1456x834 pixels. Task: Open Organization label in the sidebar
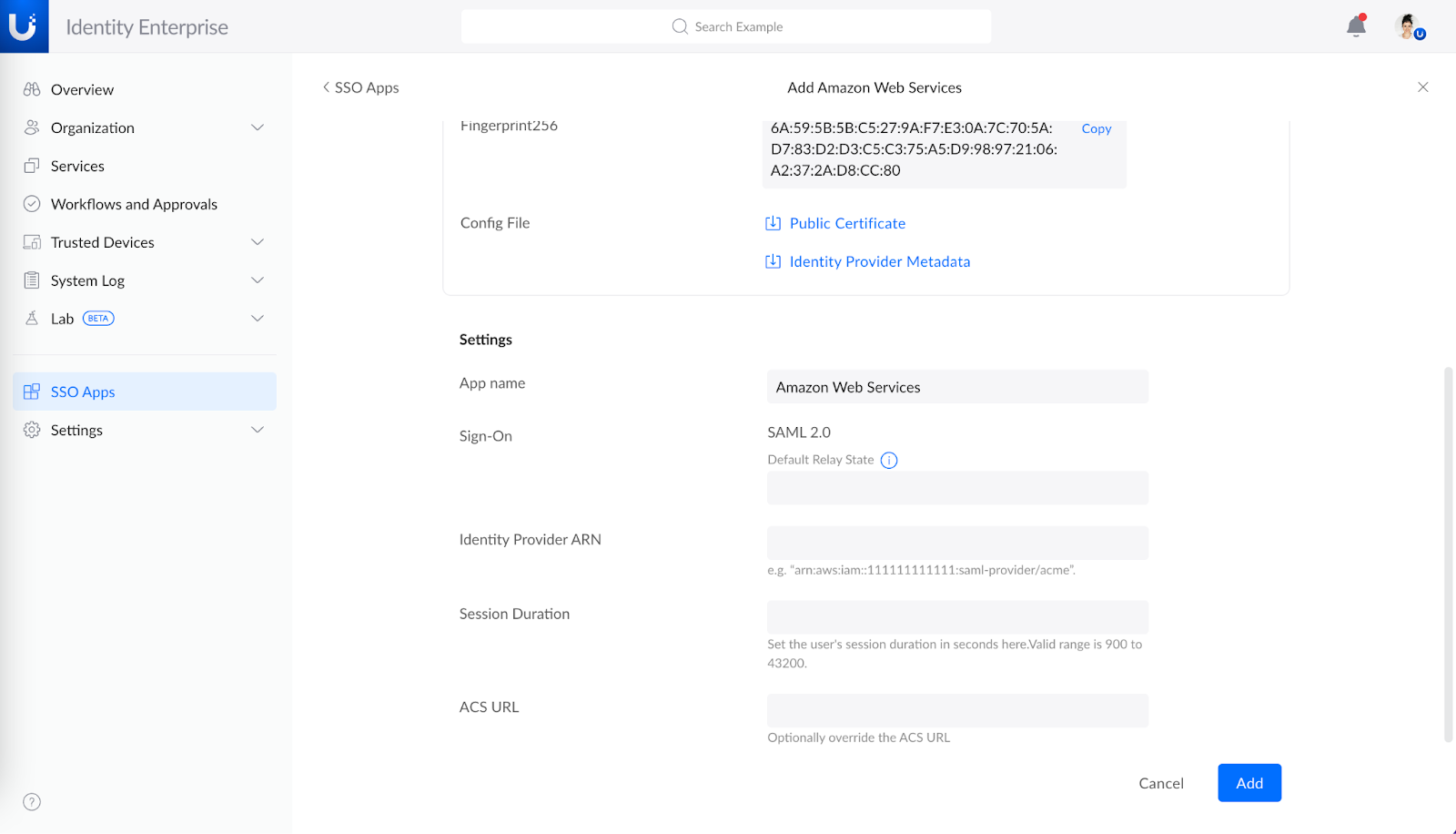[93, 127]
